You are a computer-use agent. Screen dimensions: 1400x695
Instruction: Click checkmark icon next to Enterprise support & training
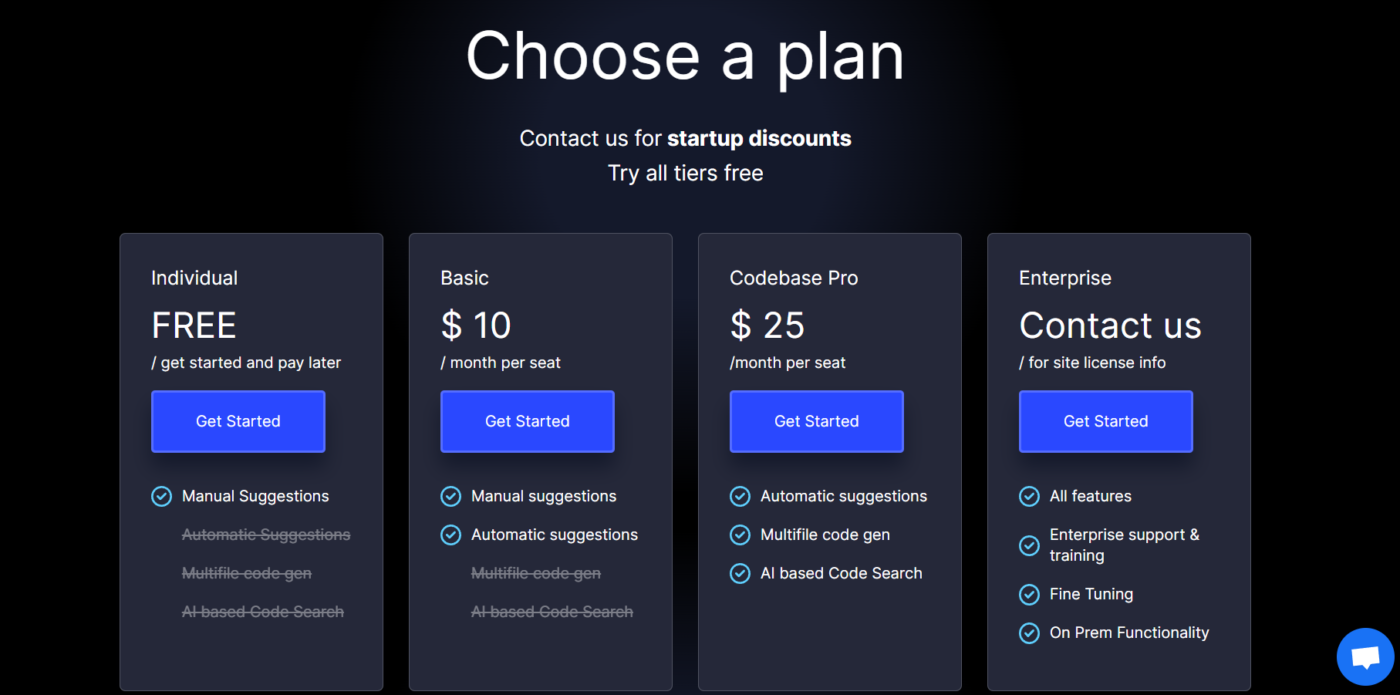(1029, 545)
